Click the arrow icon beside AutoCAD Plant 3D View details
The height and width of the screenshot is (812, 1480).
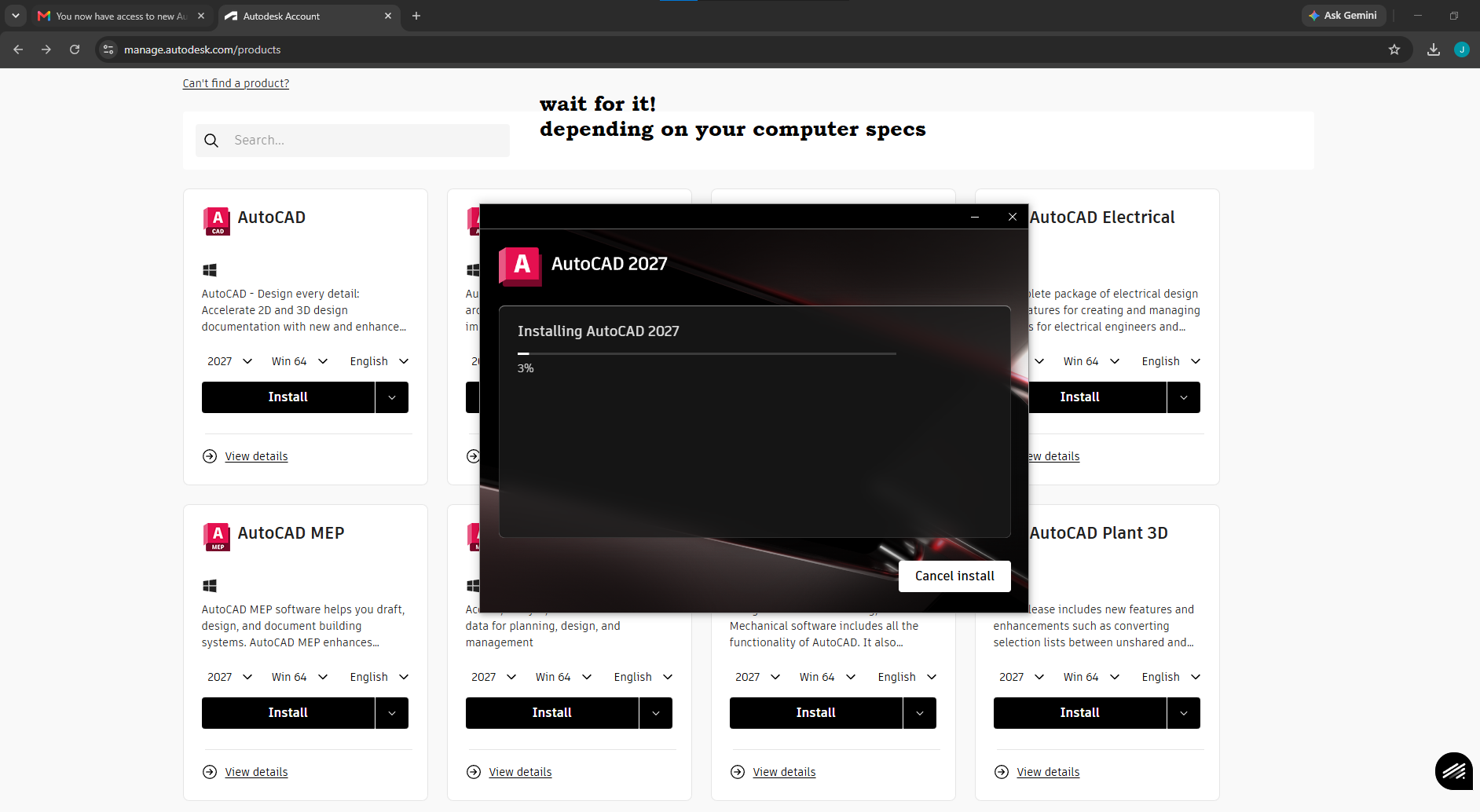click(x=1002, y=772)
